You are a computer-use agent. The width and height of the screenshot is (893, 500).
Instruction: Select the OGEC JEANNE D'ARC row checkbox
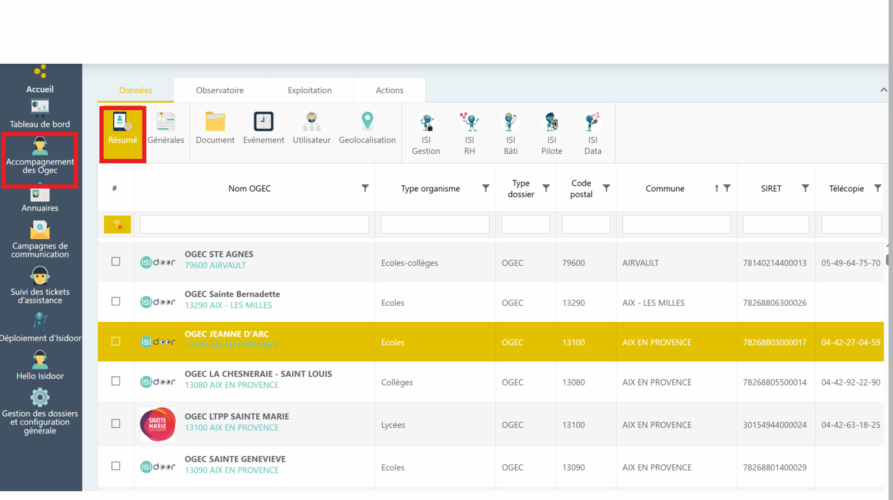[116, 342]
